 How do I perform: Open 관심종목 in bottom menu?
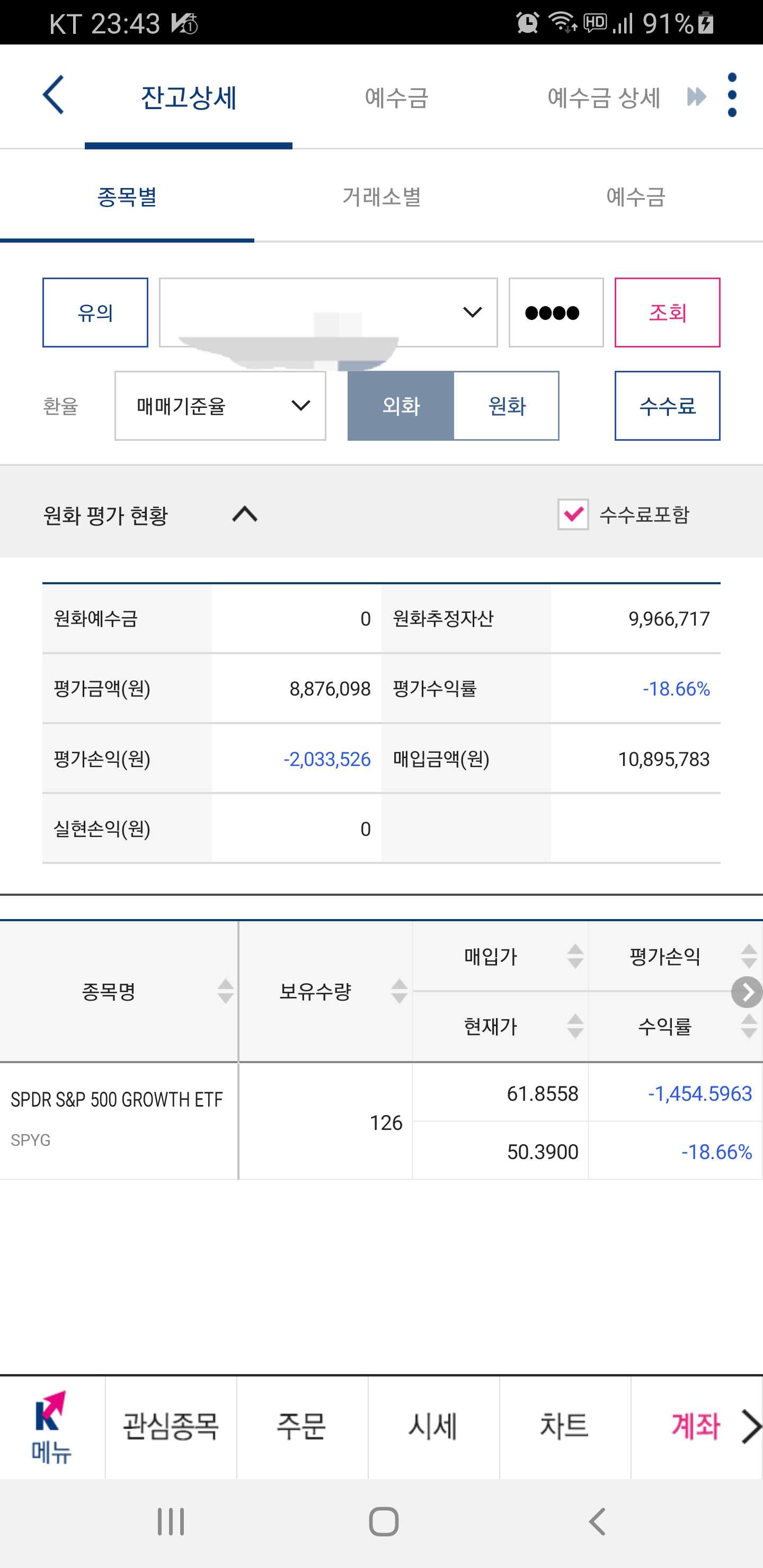[171, 1427]
